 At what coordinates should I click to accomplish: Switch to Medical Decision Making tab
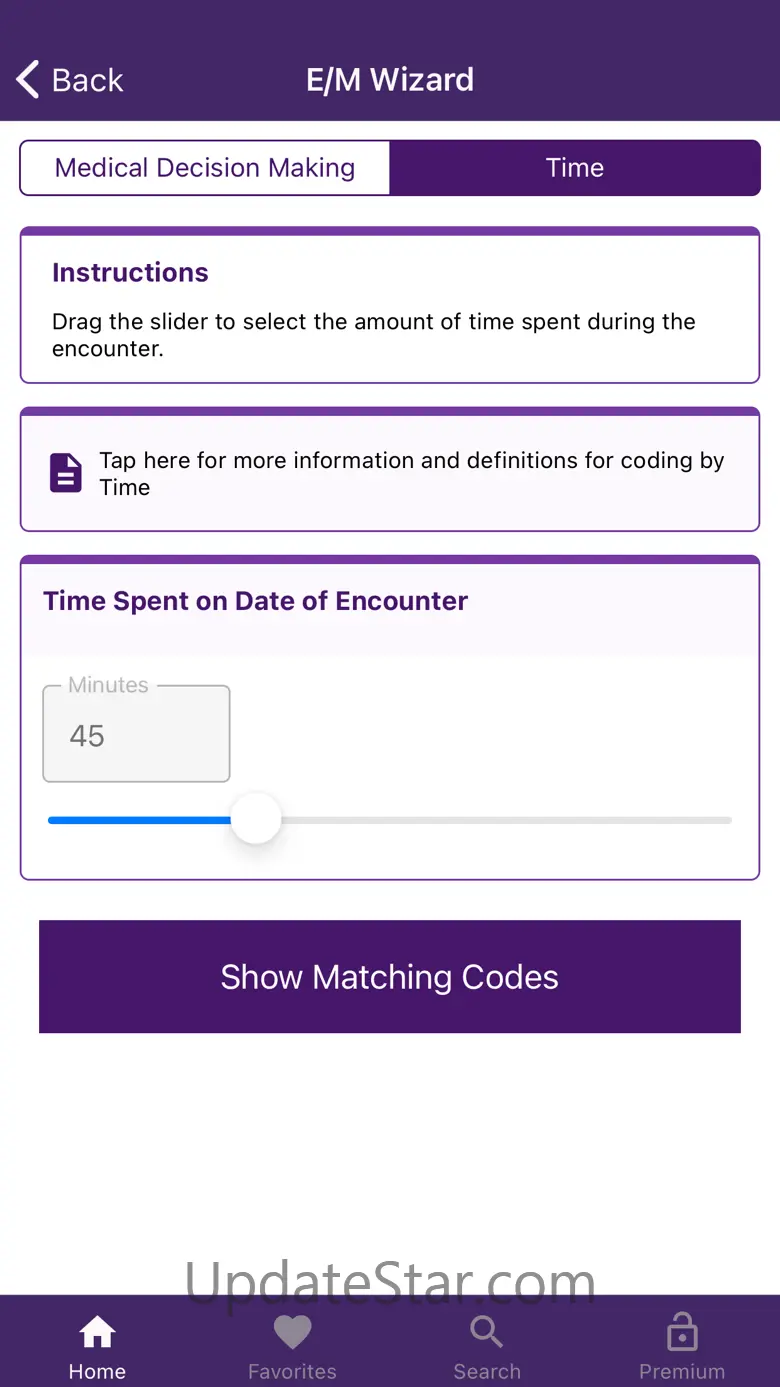205,168
